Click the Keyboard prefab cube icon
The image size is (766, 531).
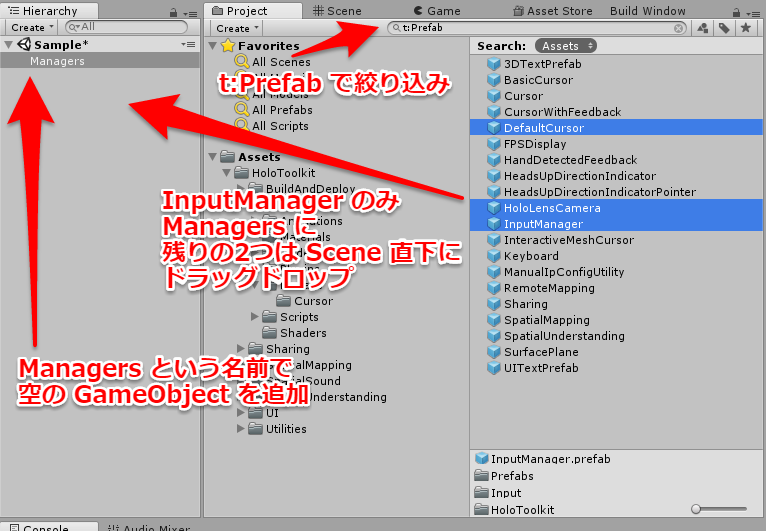click(494, 256)
